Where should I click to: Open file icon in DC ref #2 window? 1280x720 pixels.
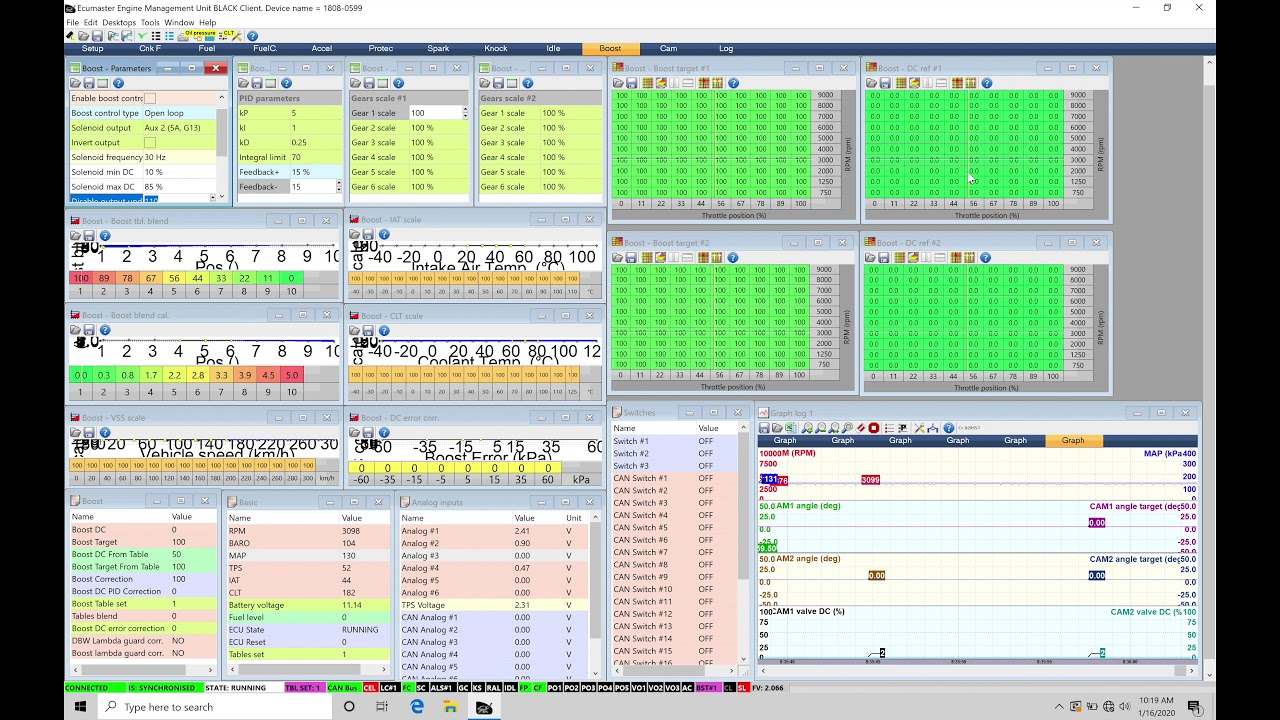tap(870, 257)
